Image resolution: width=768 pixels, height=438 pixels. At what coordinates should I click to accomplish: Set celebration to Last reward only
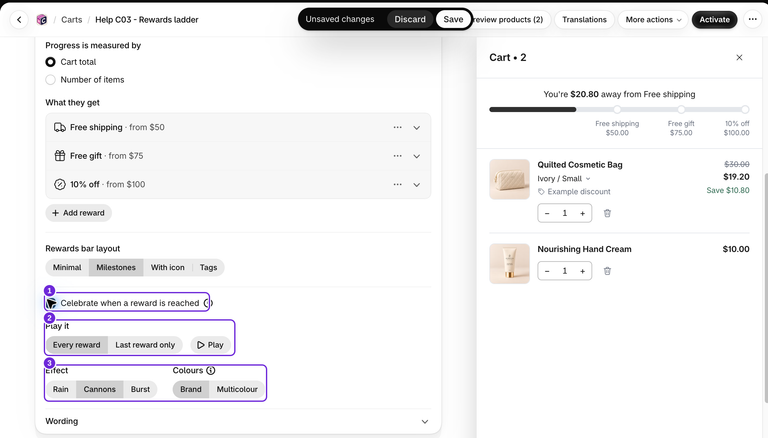tap(145, 345)
